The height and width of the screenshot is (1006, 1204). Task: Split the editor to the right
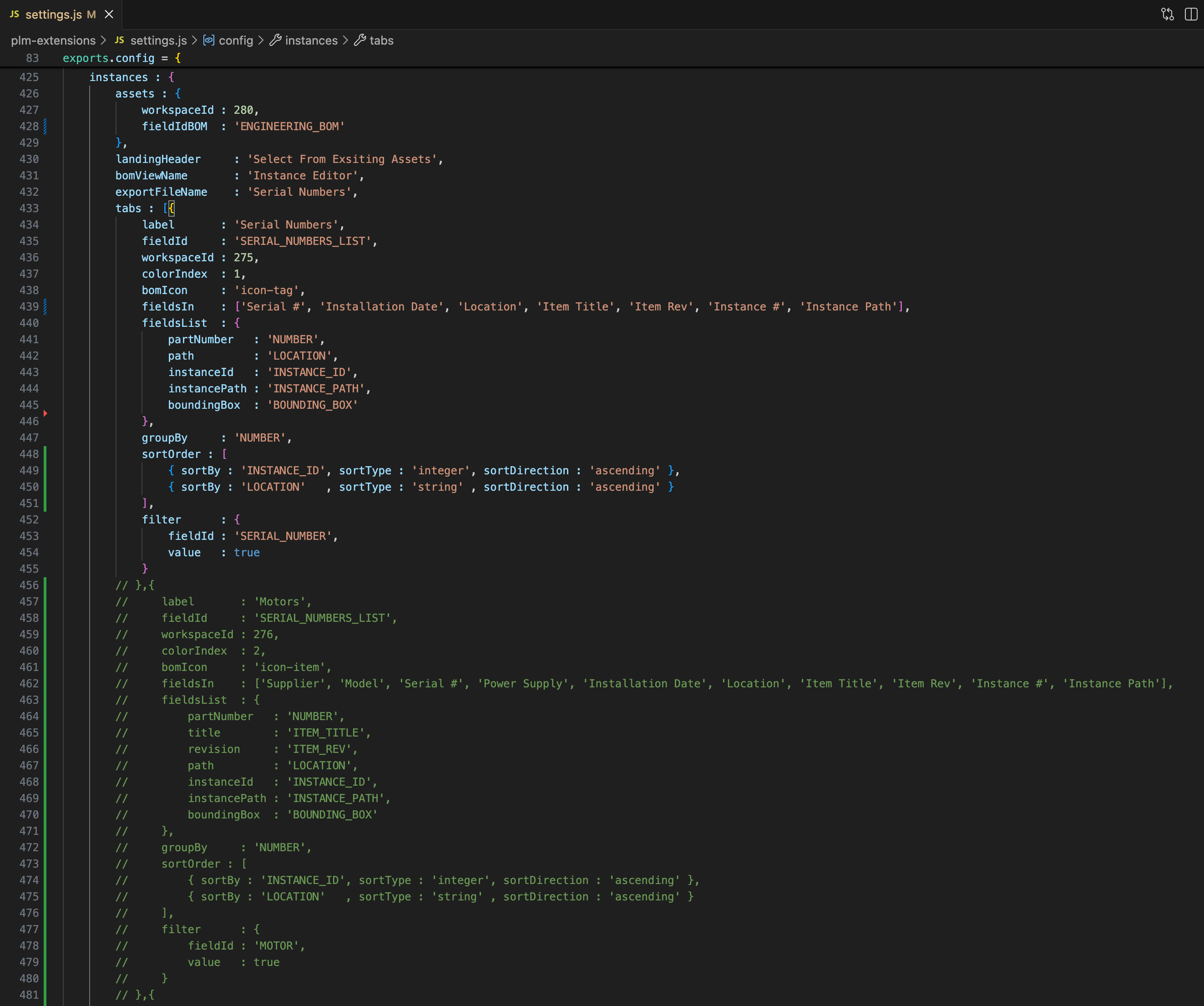tap(1191, 14)
